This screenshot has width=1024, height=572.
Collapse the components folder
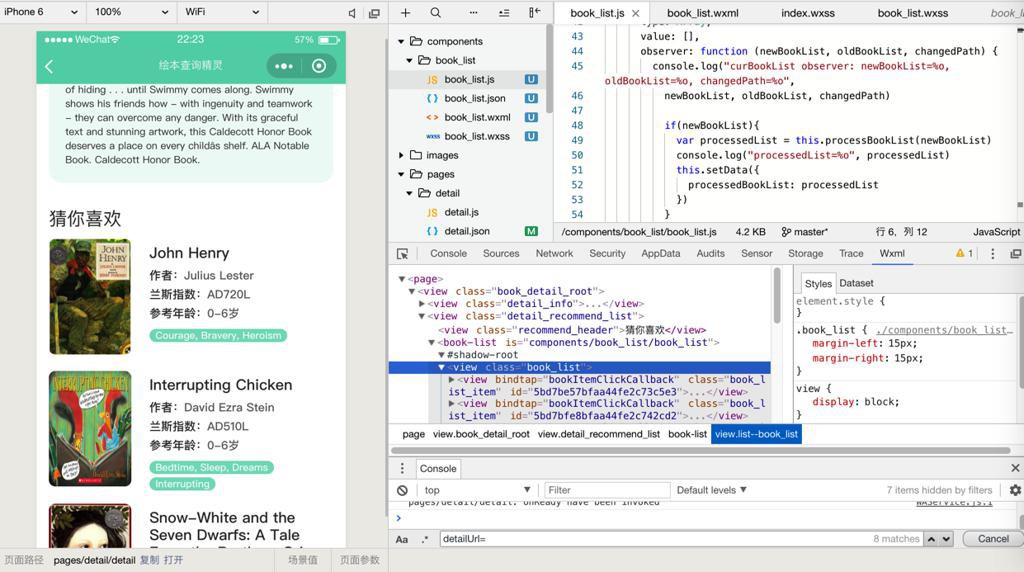(x=401, y=41)
